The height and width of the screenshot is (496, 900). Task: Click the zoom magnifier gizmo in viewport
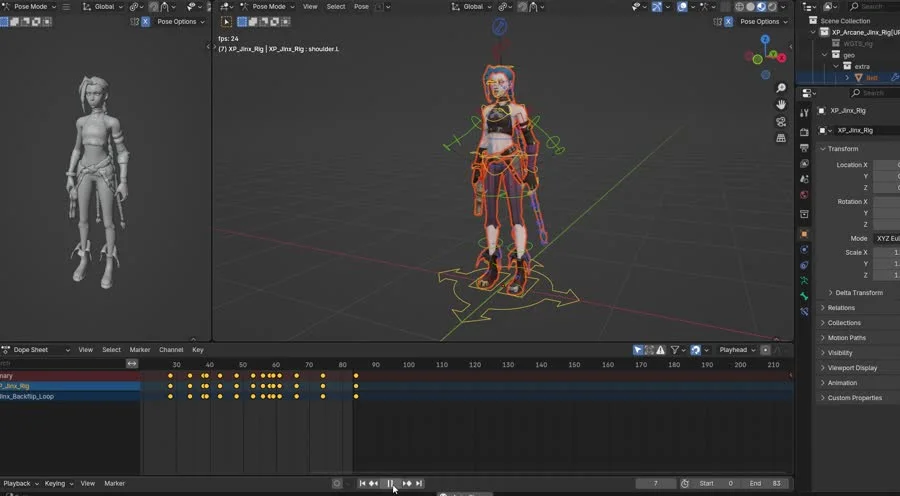pos(781,88)
